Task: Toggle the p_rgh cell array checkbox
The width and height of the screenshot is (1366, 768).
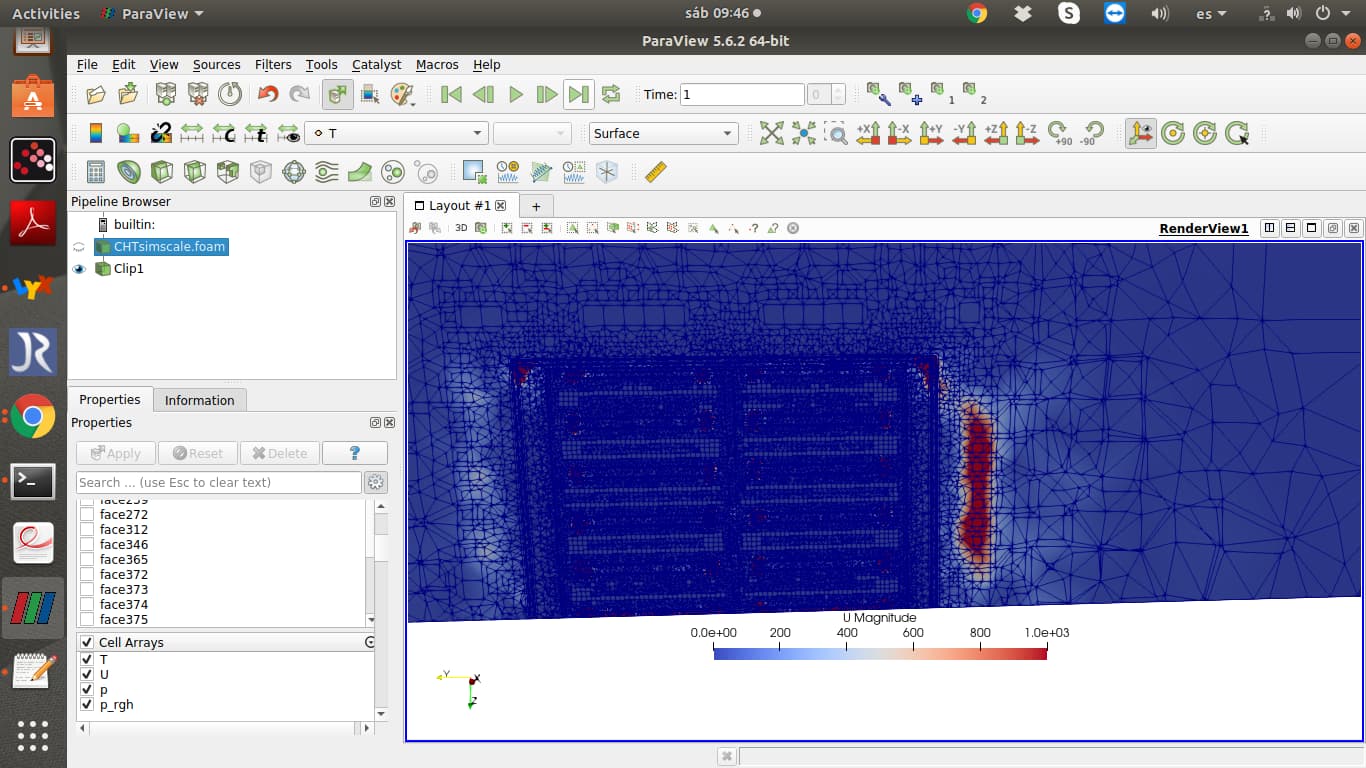Action: 87,705
